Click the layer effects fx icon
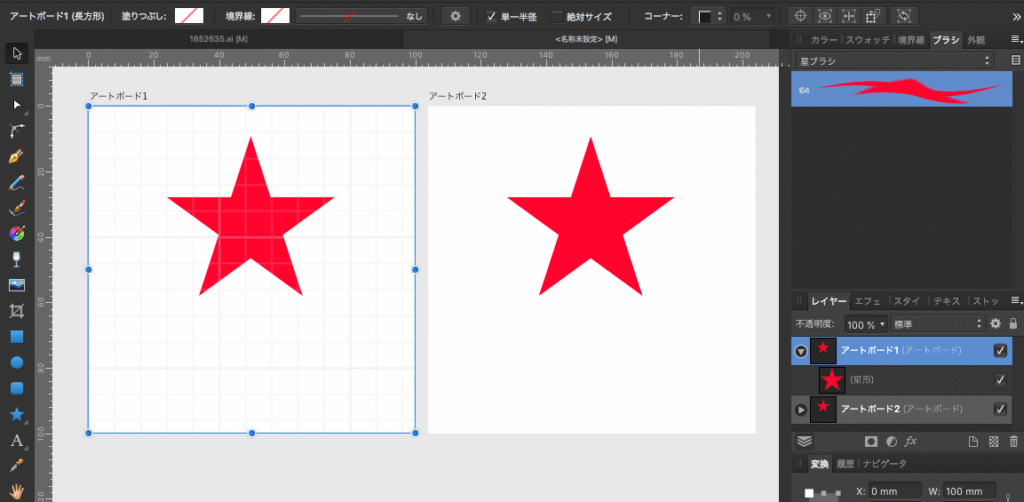This screenshot has width=1024, height=502. click(911, 441)
